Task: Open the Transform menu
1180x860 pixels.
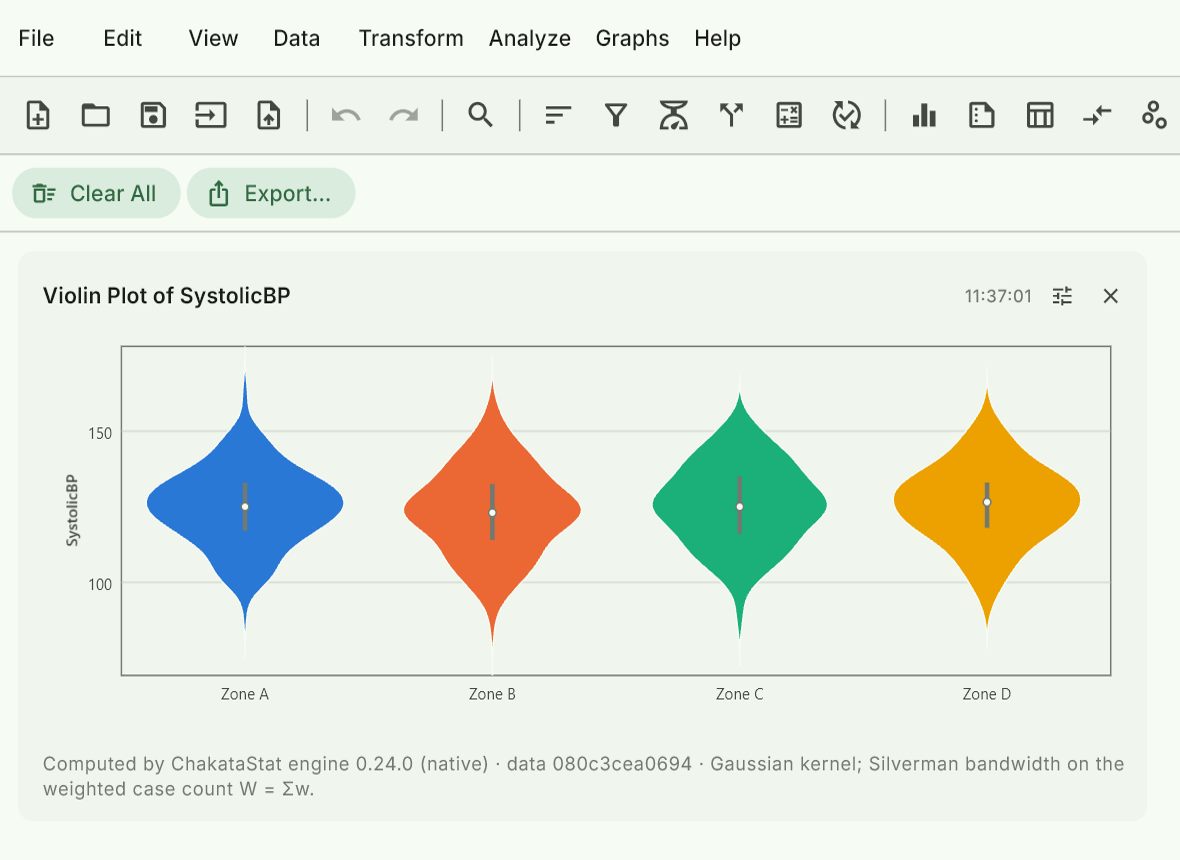Action: [x=411, y=38]
